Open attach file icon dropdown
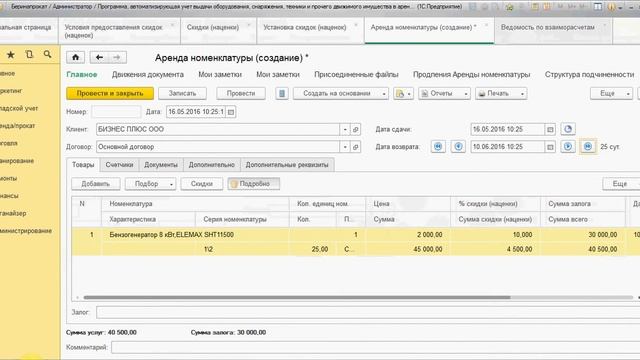The image size is (640, 360). pos(403,93)
